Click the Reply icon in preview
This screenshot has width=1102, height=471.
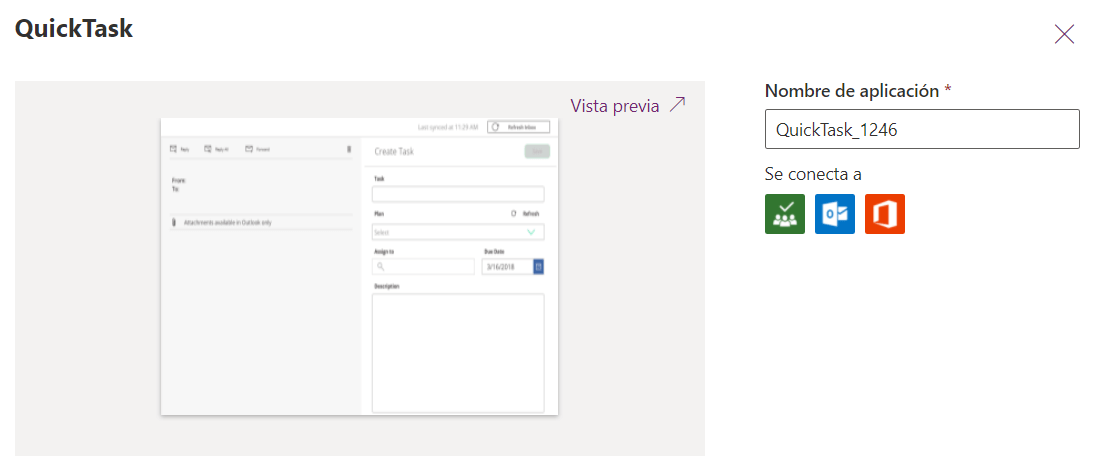tap(173, 149)
